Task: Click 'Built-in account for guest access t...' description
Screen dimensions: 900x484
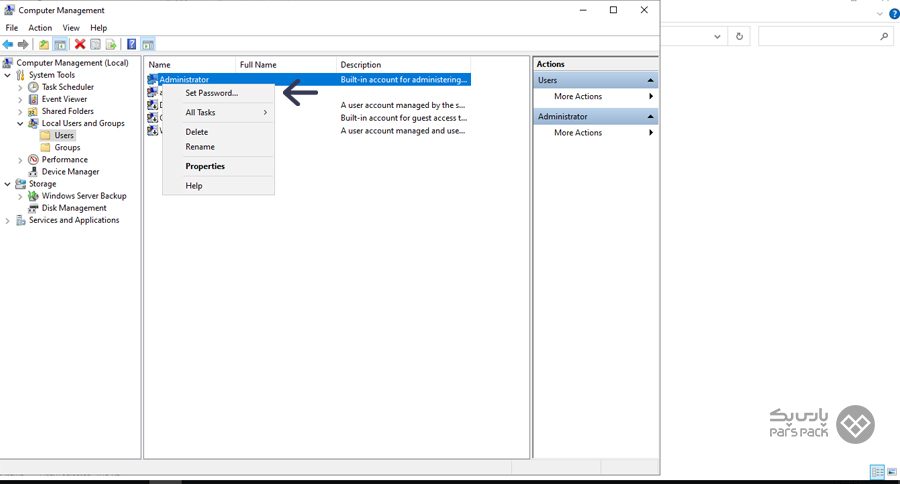Action: pyautogui.click(x=404, y=118)
